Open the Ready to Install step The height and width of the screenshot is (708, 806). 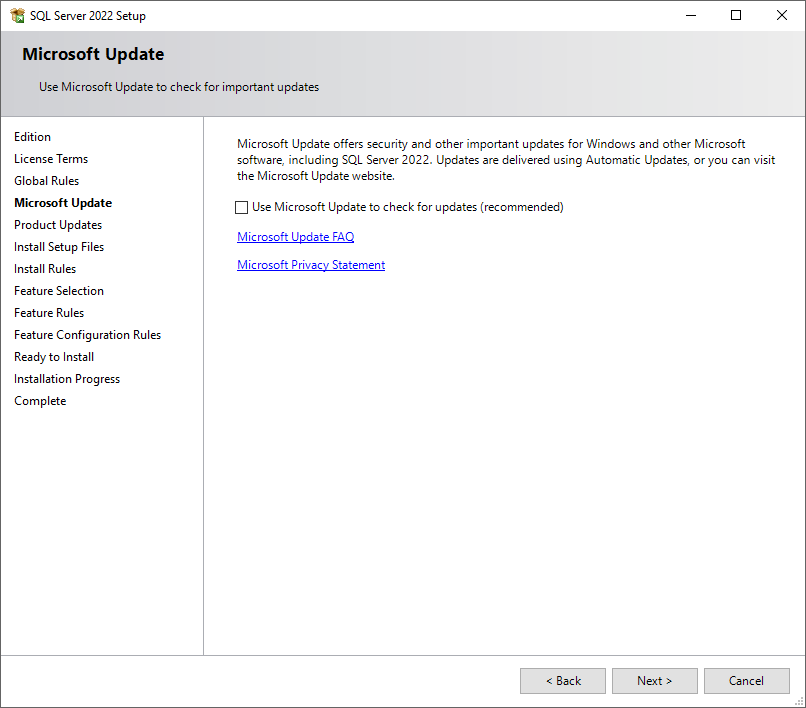point(53,356)
